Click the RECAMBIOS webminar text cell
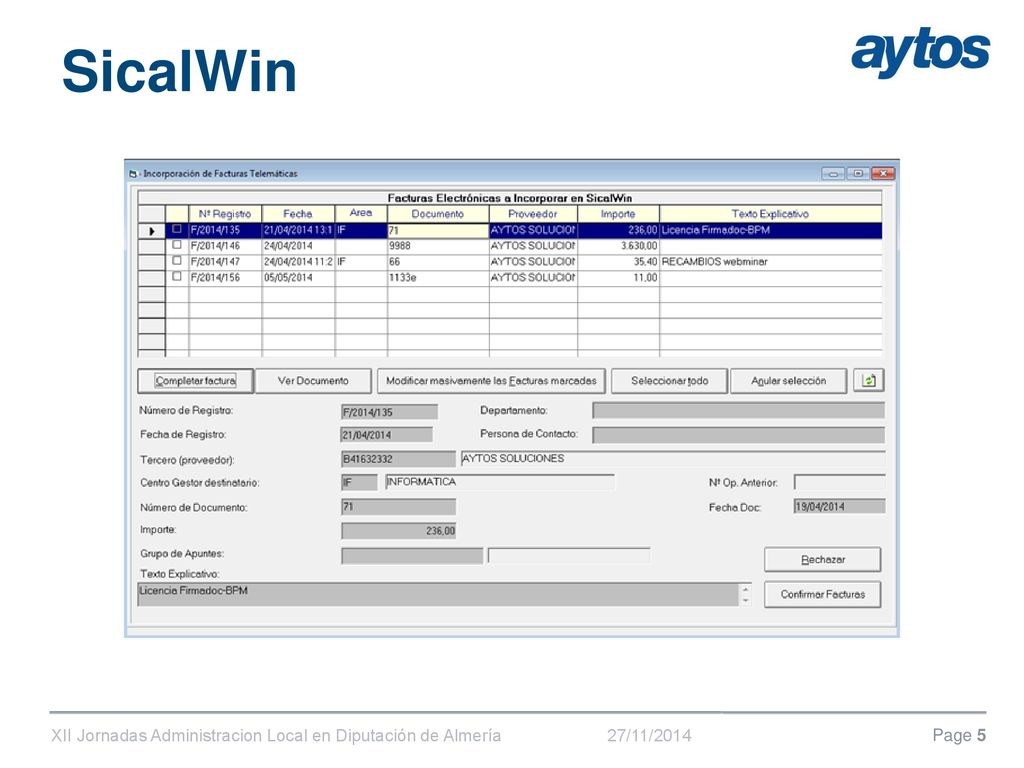 771,262
